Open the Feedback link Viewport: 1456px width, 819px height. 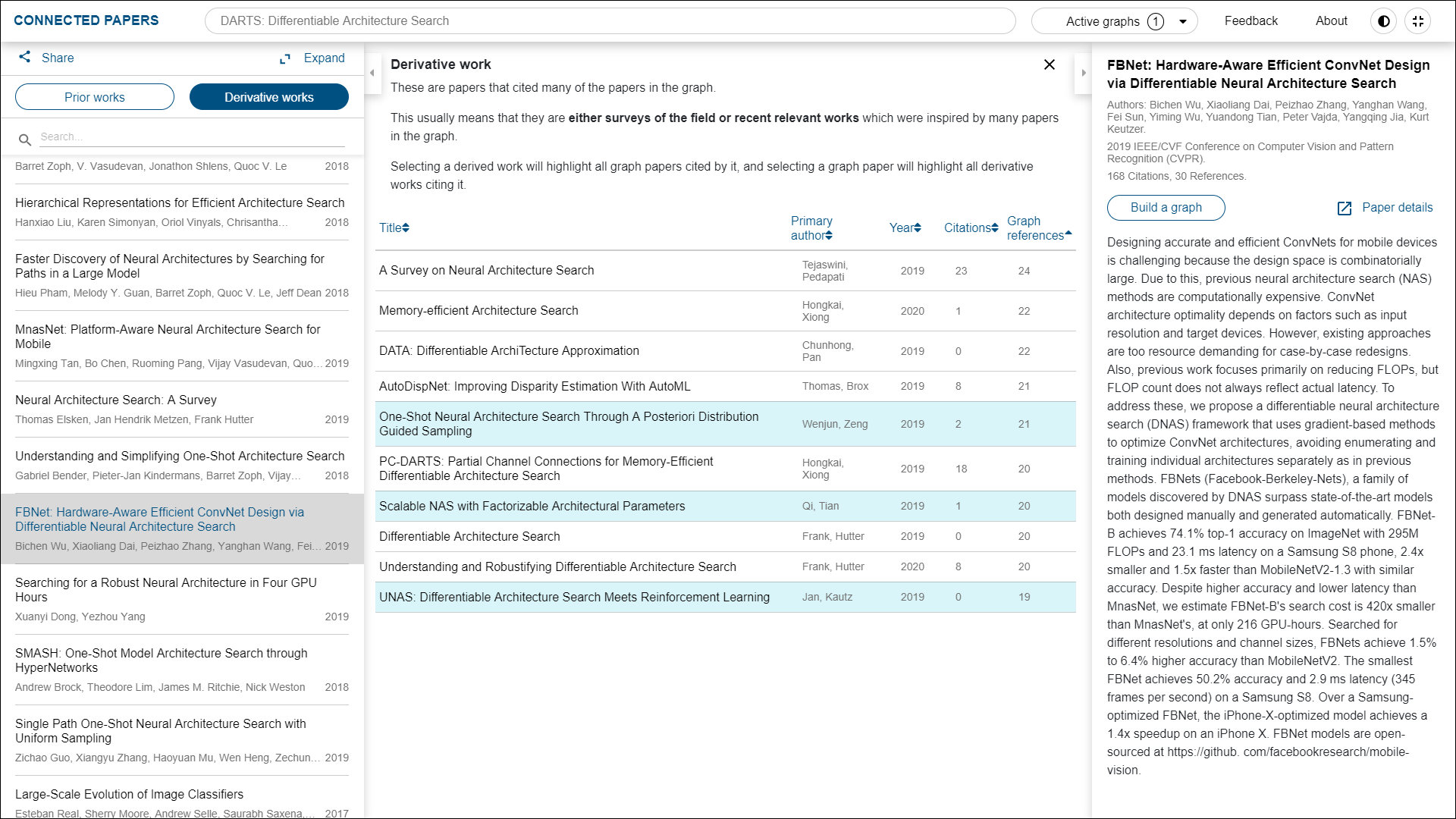1250,21
